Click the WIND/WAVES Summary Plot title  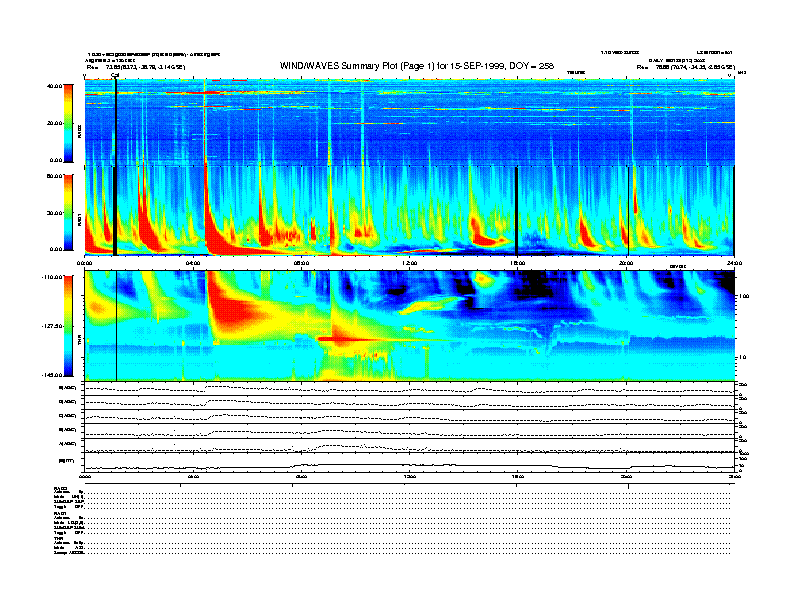coord(417,66)
